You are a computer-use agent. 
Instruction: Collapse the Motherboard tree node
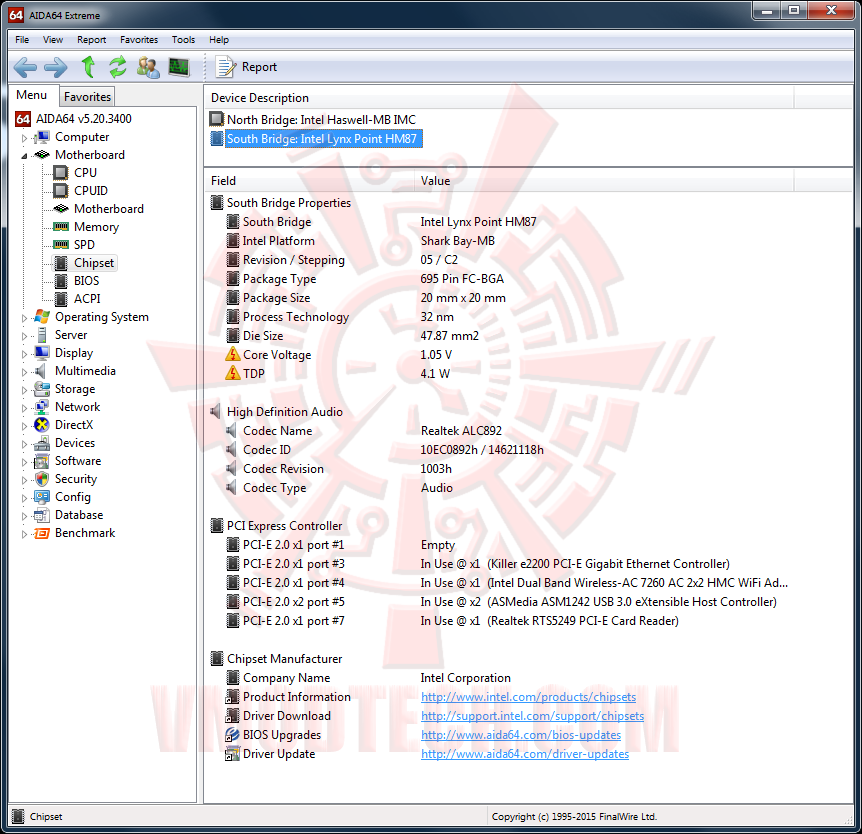(x=24, y=156)
